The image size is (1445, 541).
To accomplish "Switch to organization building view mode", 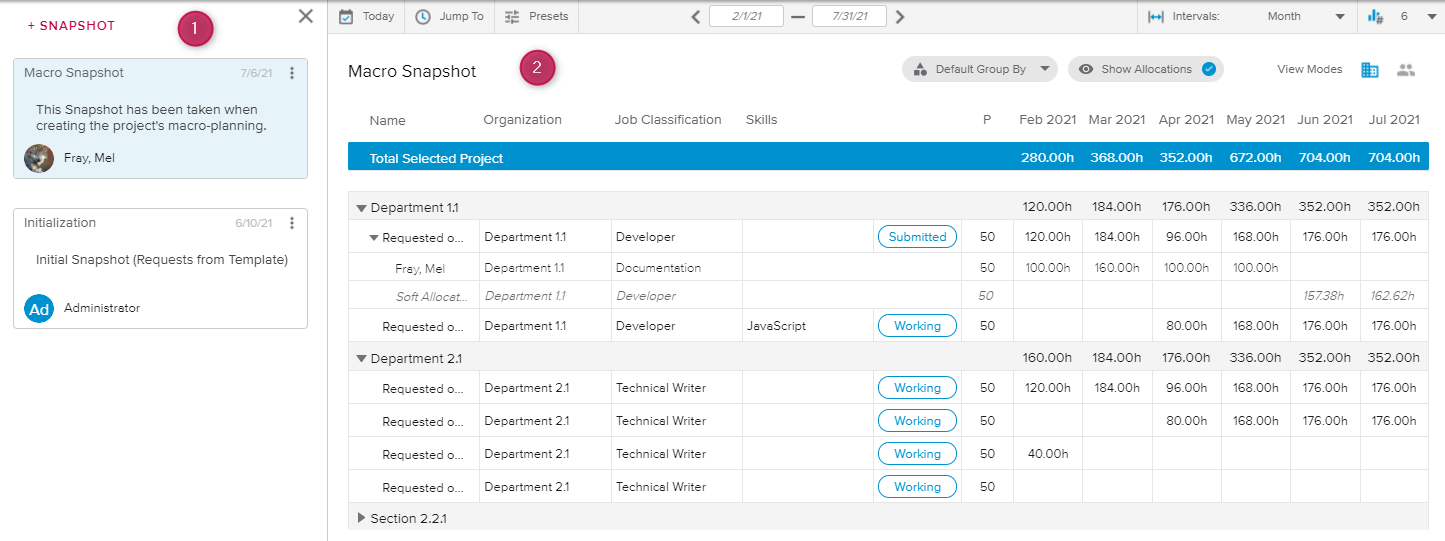I will point(1370,70).
